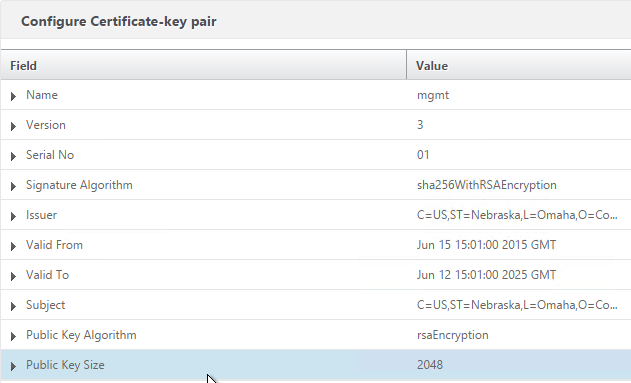631x383 pixels.
Task: Expand the Valid From row arrow
Action: pos(13,246)
